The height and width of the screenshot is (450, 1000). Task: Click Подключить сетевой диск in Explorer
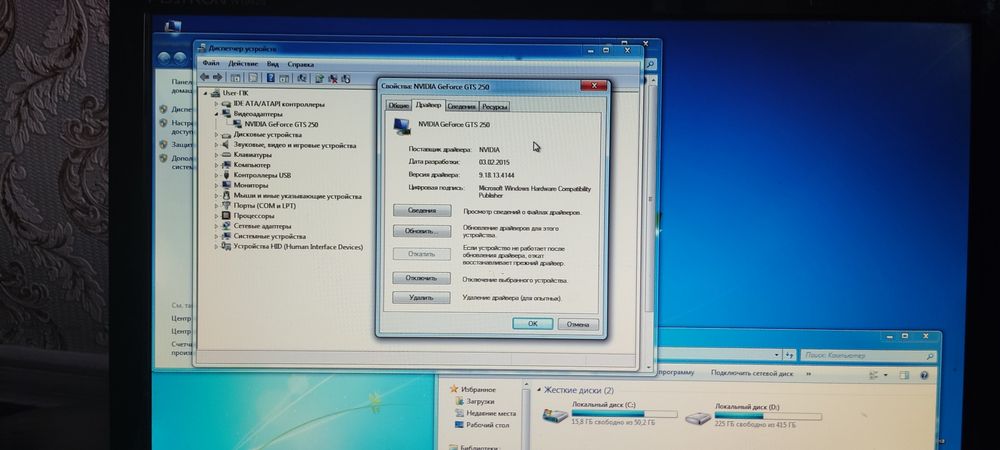(x=752, y=373)
